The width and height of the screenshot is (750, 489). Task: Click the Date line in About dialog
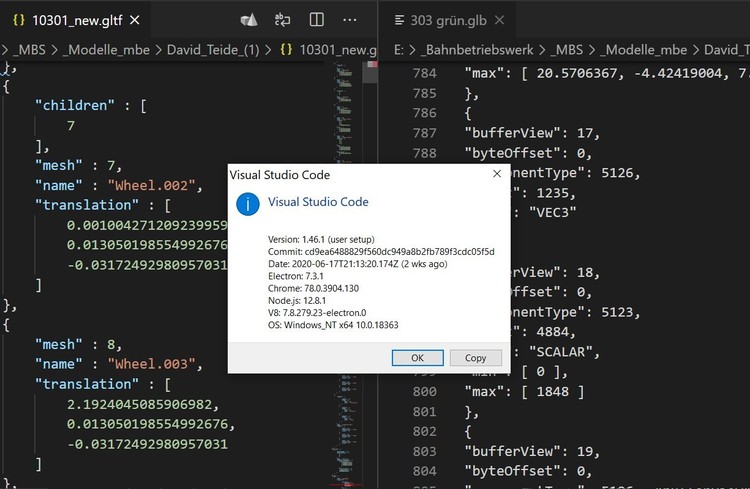358,264
